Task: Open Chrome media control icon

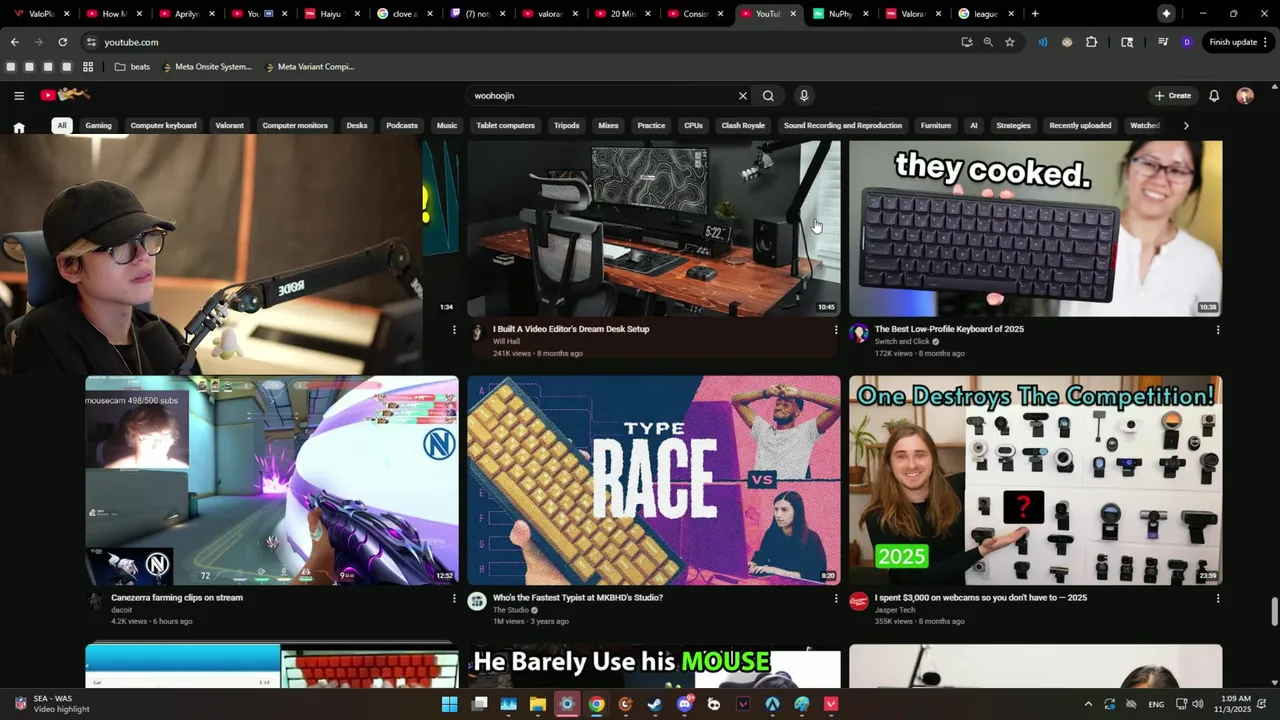Action: pos(1163,42)
